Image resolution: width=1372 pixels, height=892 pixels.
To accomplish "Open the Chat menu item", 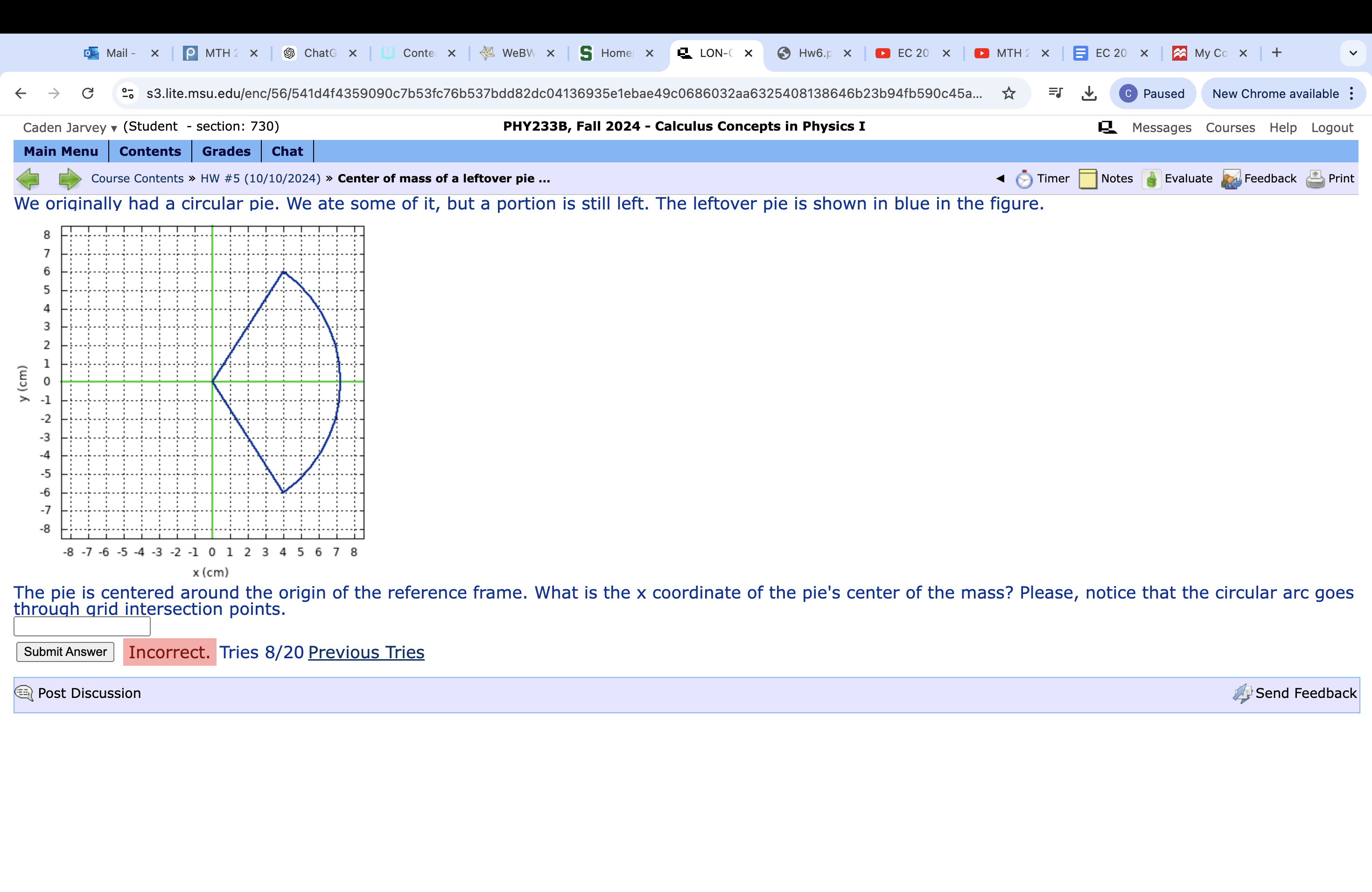I will click(287, 152).
